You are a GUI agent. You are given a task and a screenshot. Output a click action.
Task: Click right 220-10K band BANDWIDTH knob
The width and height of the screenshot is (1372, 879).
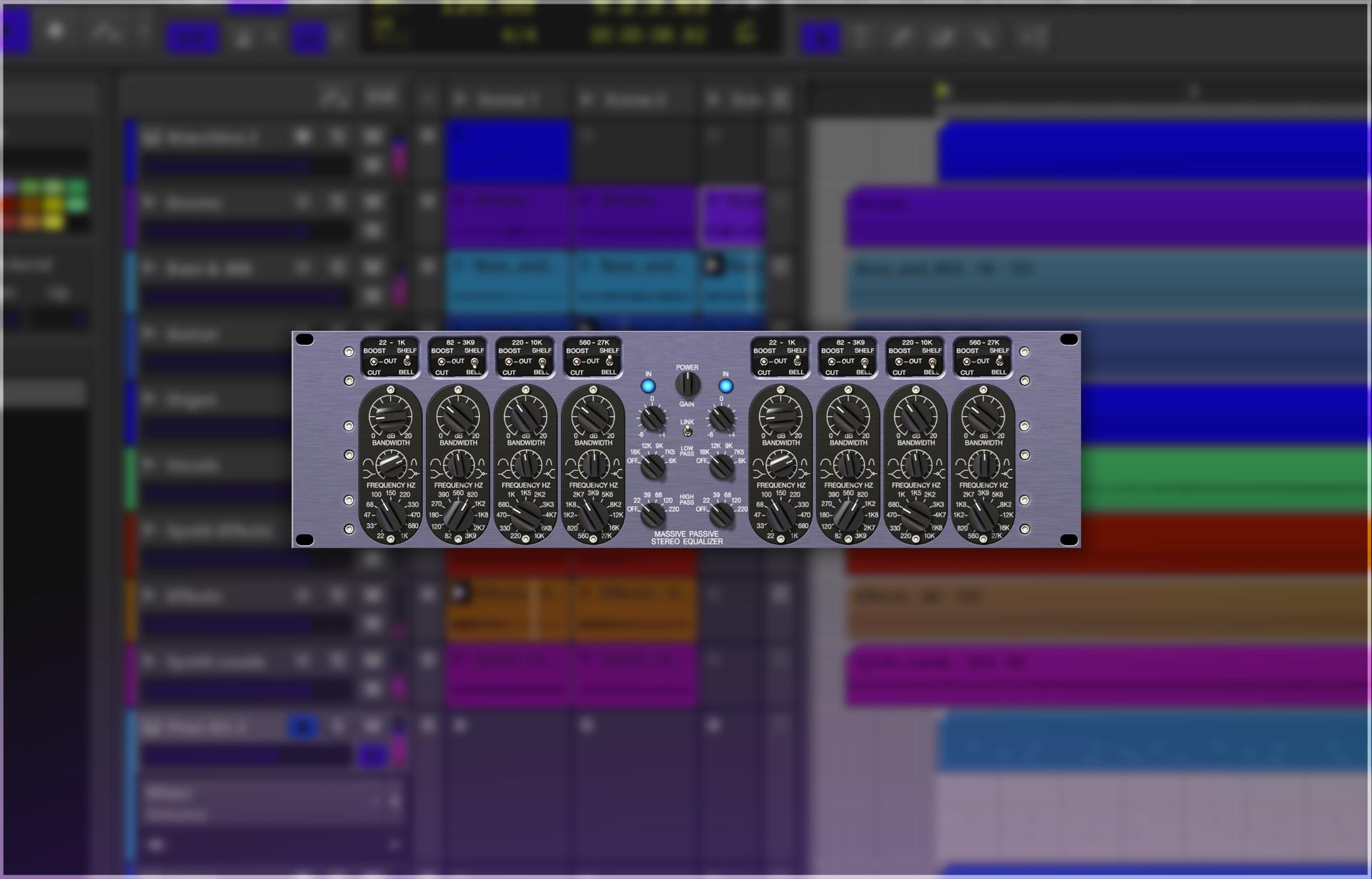click(x=915, y=465)
